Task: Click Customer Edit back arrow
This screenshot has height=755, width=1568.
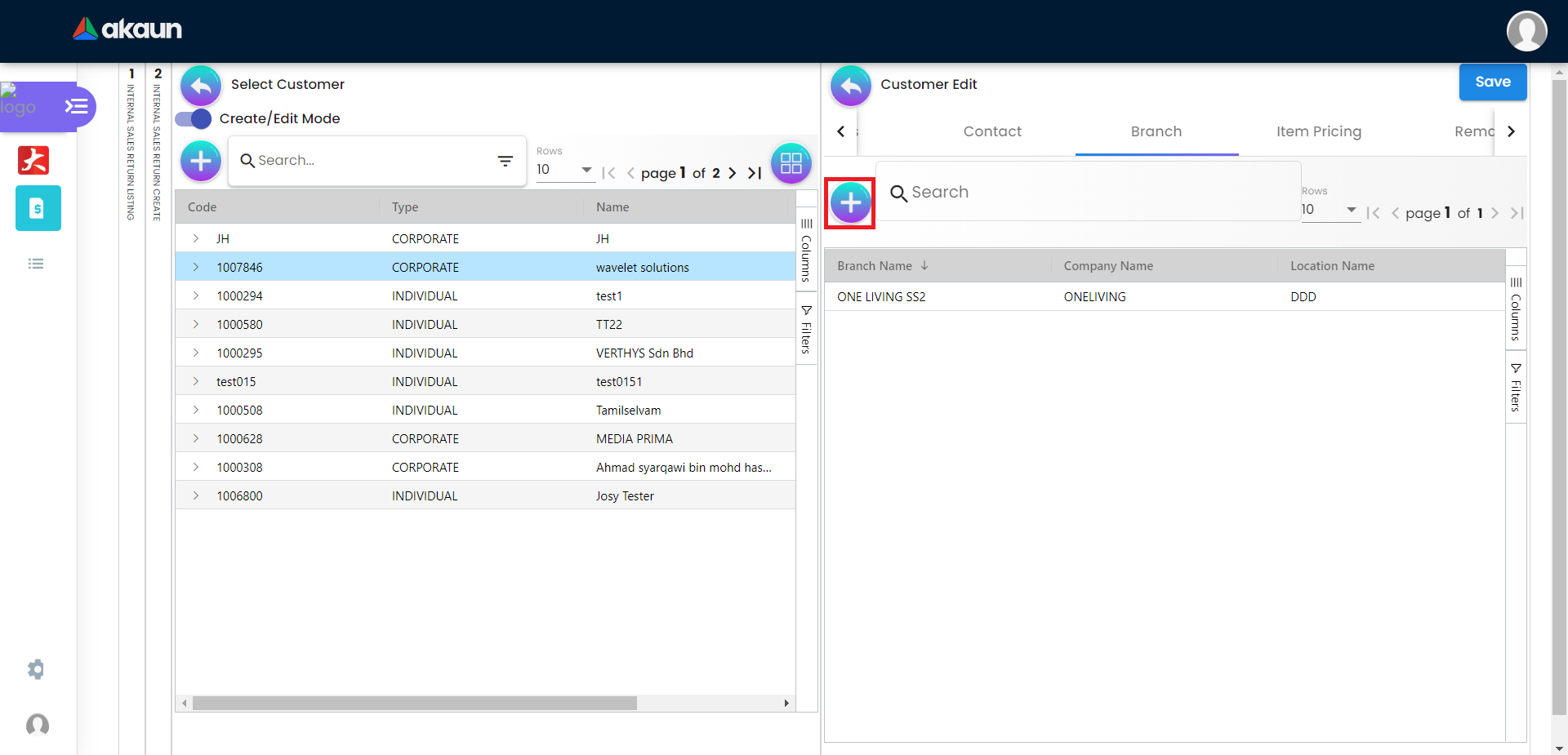Action: coord(851,86)
